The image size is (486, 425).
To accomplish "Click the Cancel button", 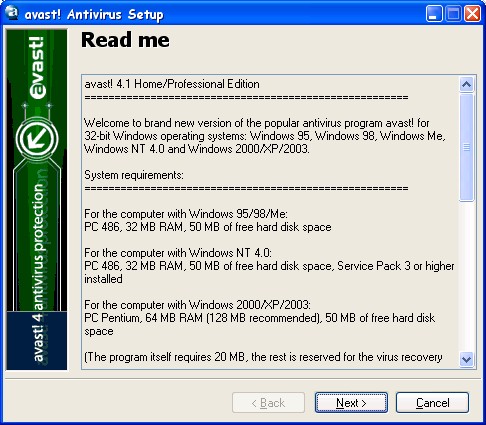I will 432,403.
